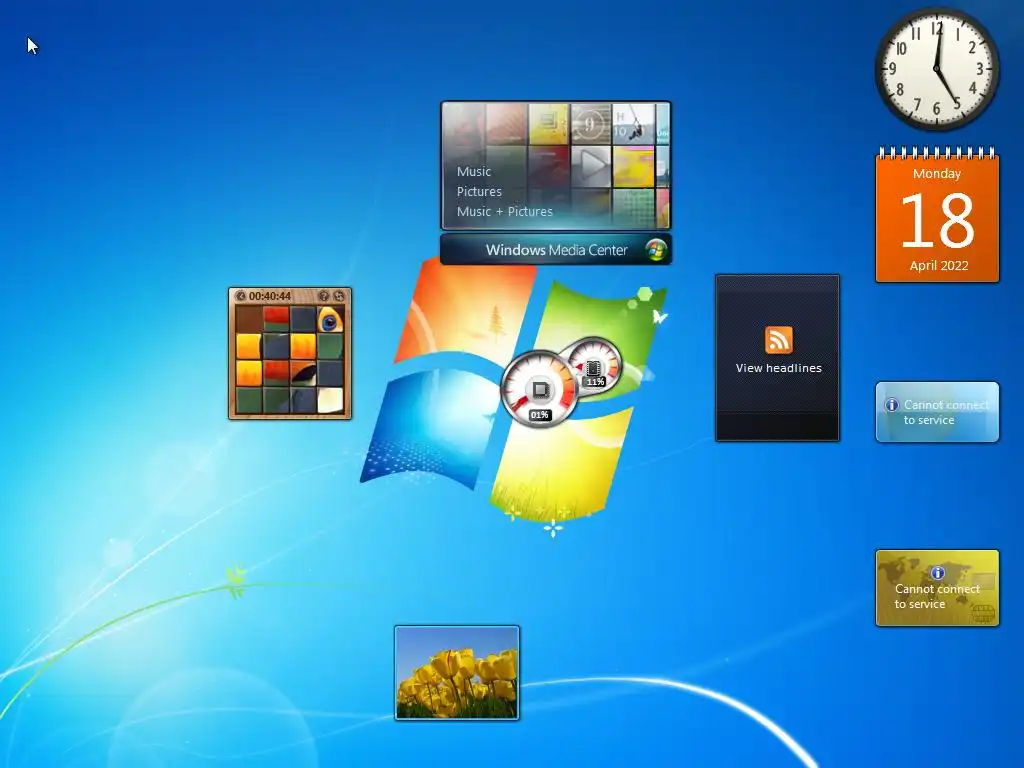Screen dimensions: 1024x768
Task: Click the shuffle icon on the Picture Puzzle
Action: point(338,296)
